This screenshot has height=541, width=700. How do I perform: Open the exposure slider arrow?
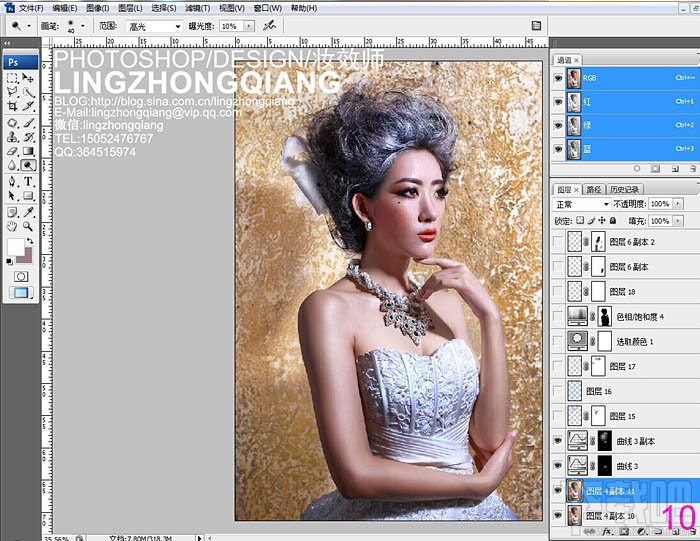click(x=249, y=26)
